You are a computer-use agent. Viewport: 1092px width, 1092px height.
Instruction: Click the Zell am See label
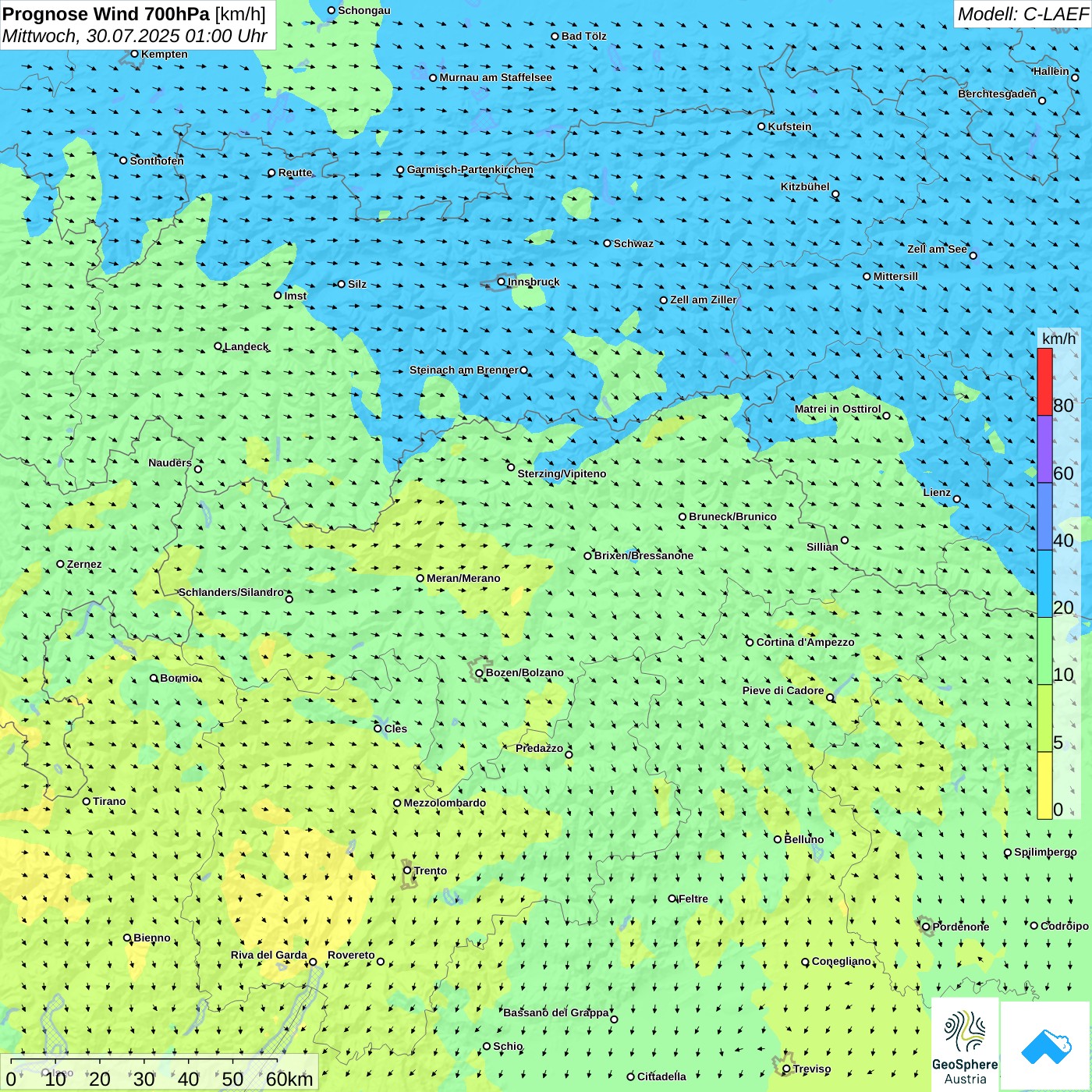tap(937, 249)
